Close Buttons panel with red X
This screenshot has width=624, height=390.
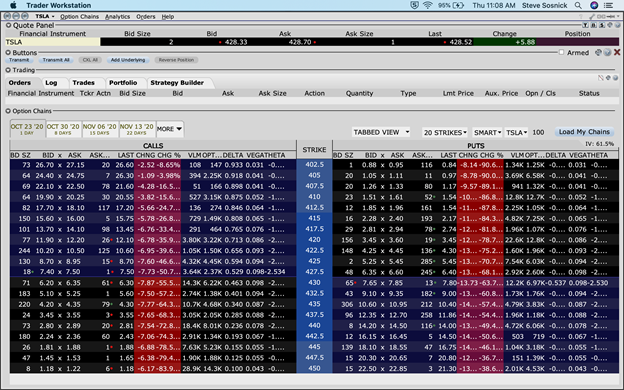pyautogui.click(x=617, y=52)
